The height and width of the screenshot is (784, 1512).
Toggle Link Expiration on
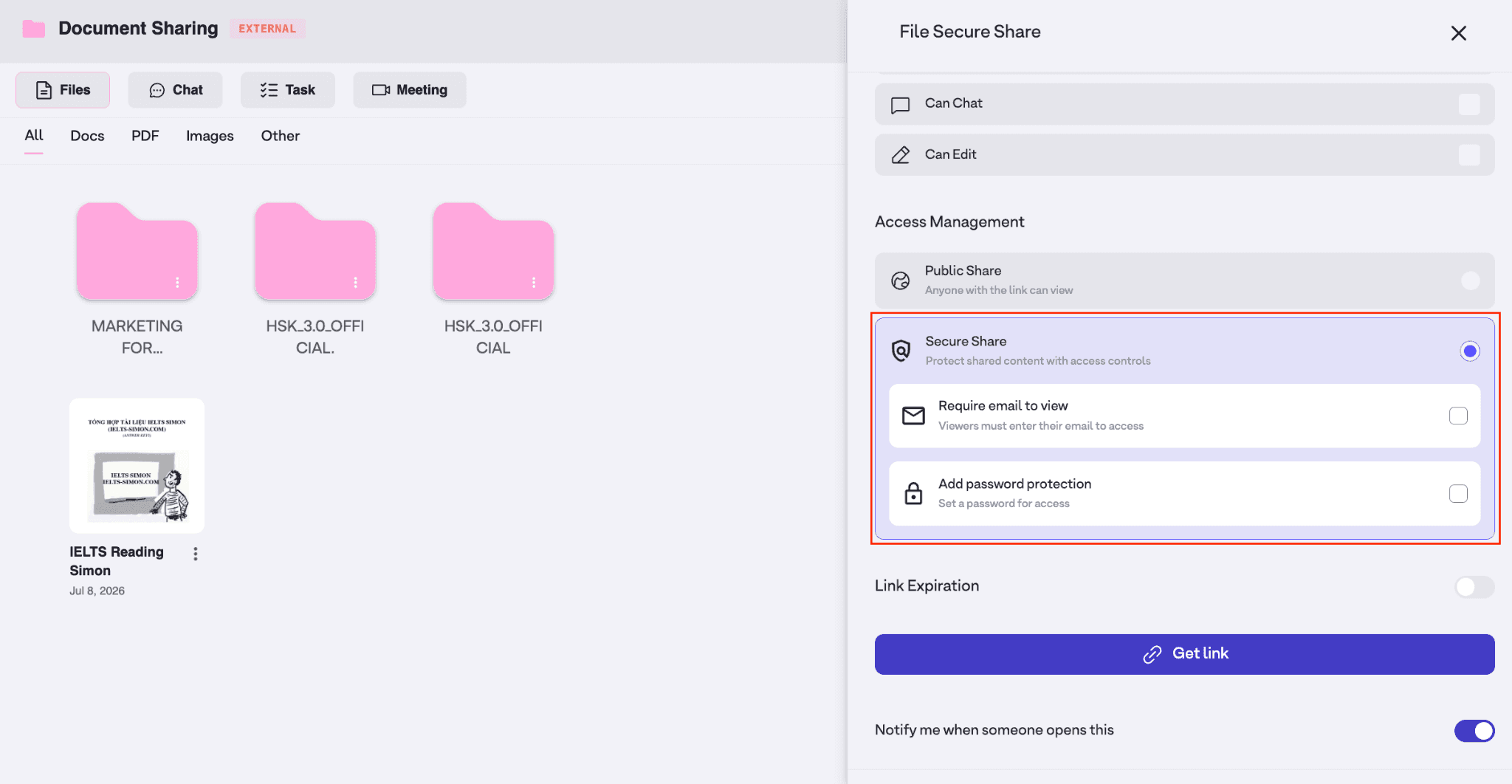(1474, 587)
